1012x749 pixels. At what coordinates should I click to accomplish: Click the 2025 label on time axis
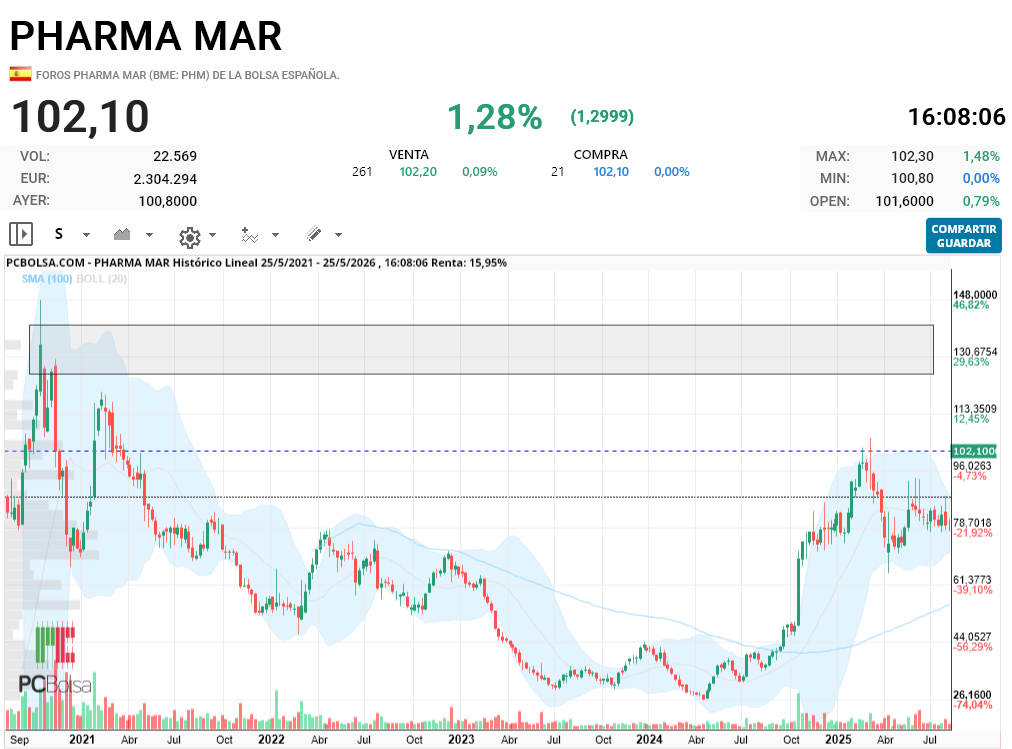click(838, 739)
